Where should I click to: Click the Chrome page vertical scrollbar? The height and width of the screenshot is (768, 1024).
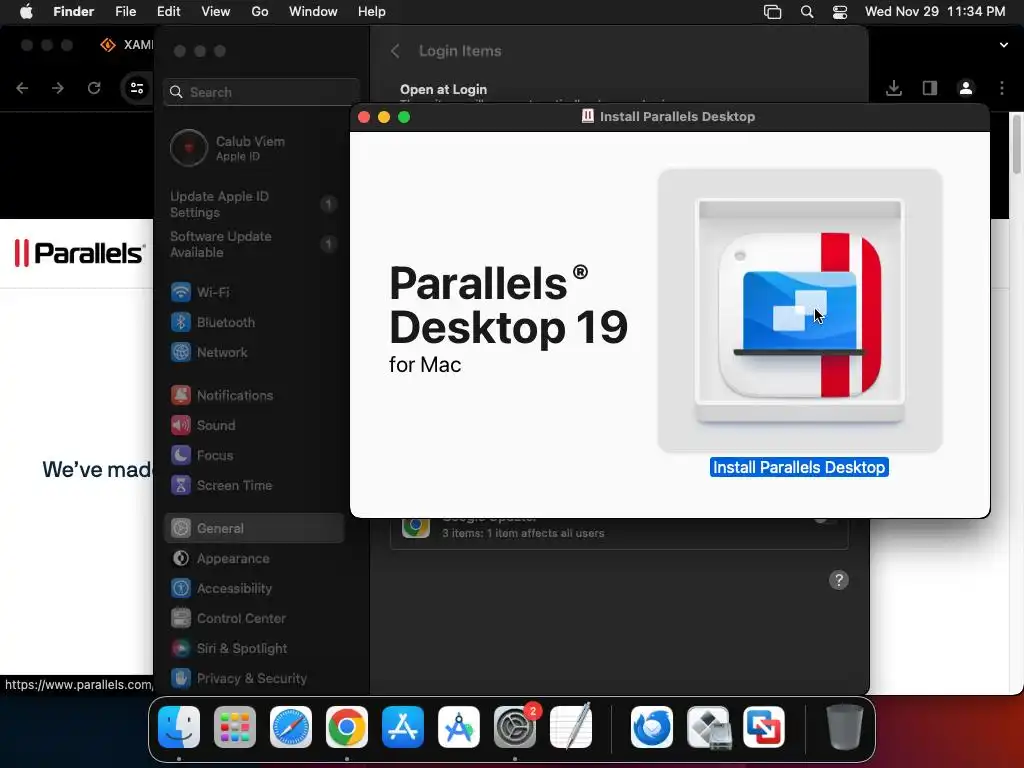1017,144
